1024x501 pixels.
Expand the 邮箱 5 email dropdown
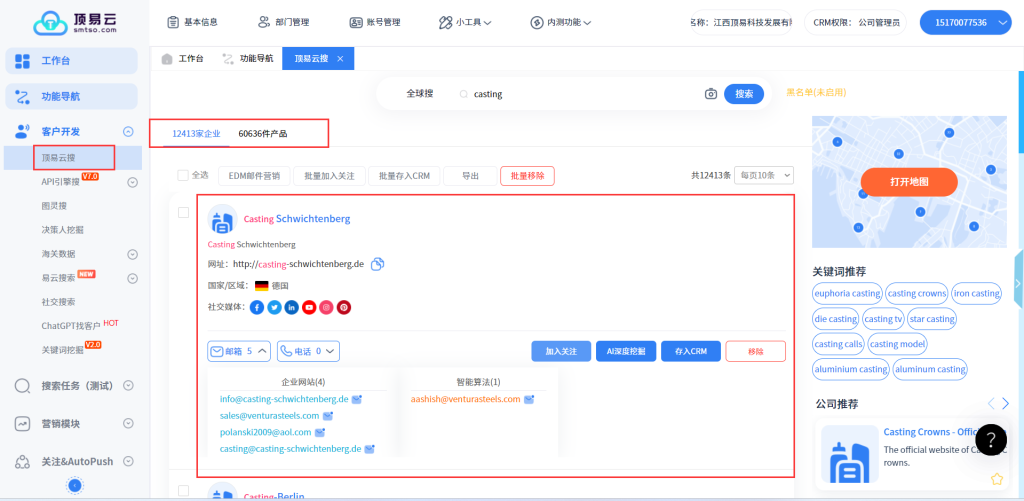click(239, 351)
